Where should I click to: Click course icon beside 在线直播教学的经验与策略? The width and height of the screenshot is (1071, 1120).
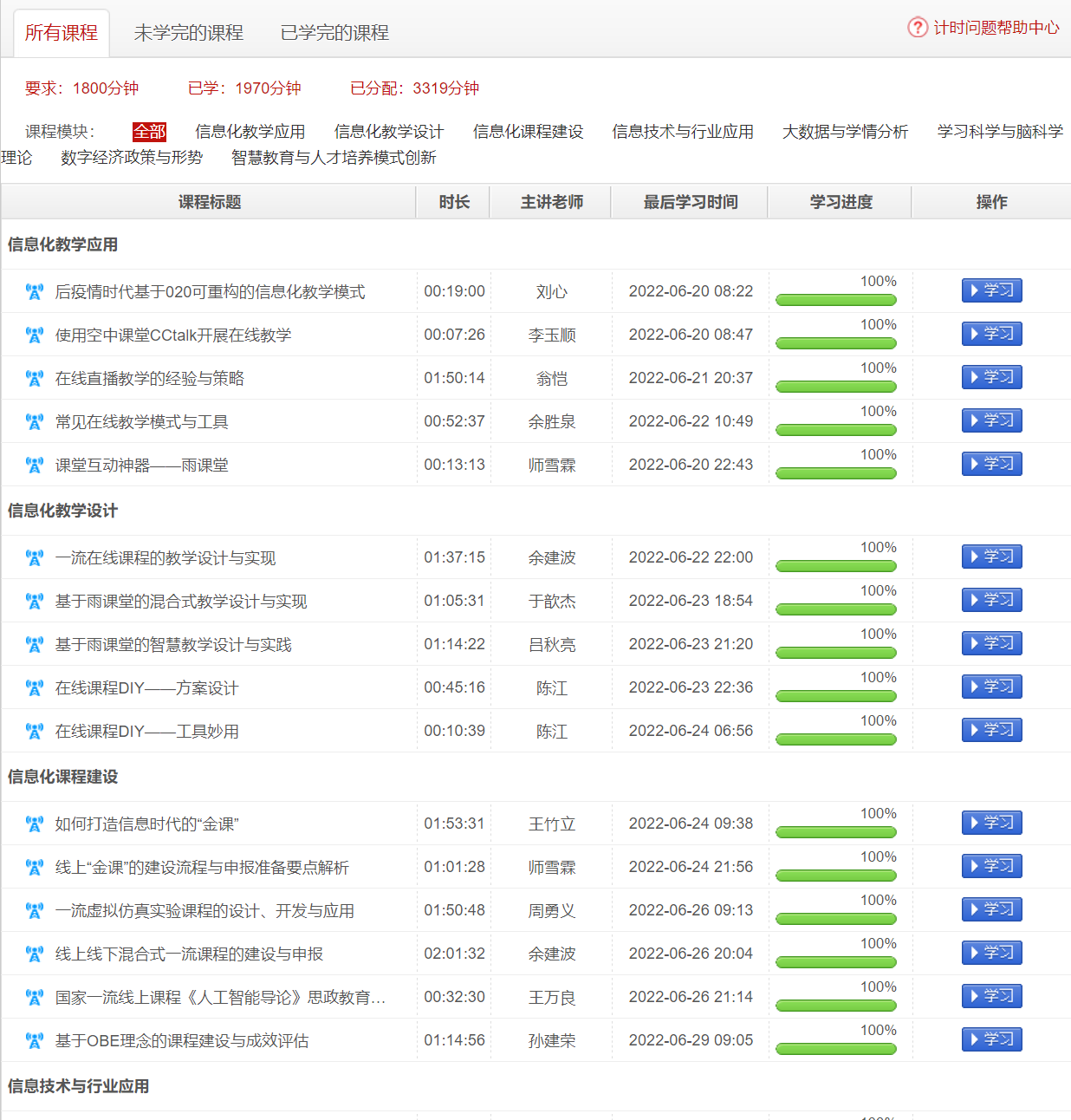pos(35,379)
